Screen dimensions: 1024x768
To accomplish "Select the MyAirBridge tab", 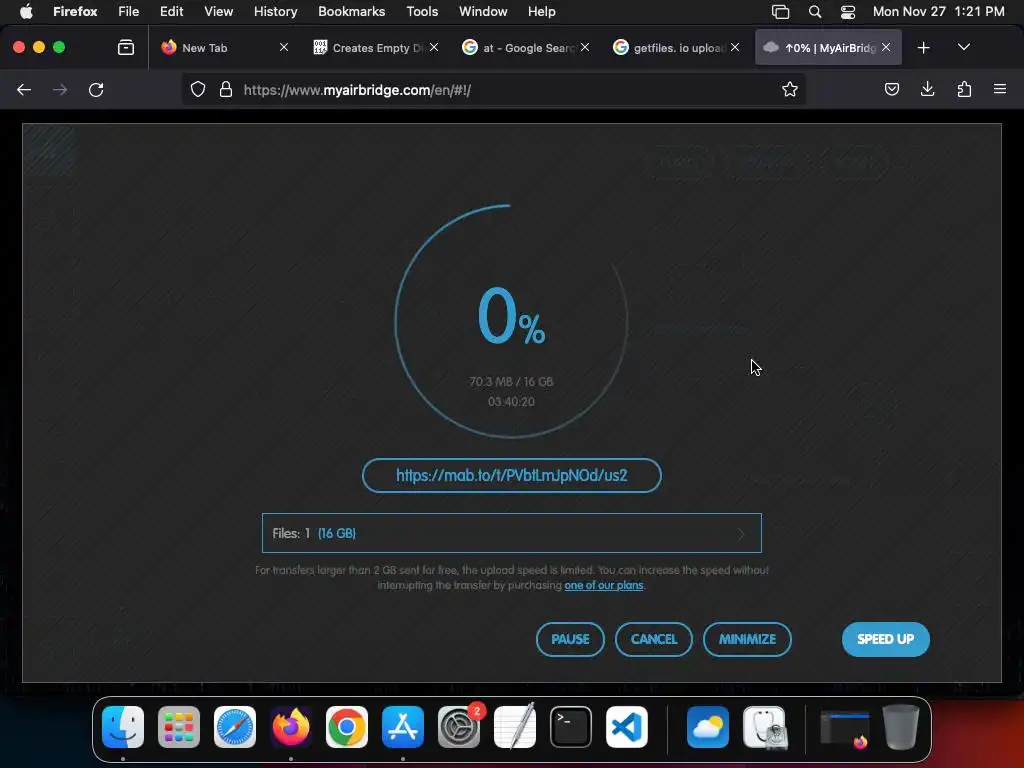I will pyautogui.click(x=828, y=48).
